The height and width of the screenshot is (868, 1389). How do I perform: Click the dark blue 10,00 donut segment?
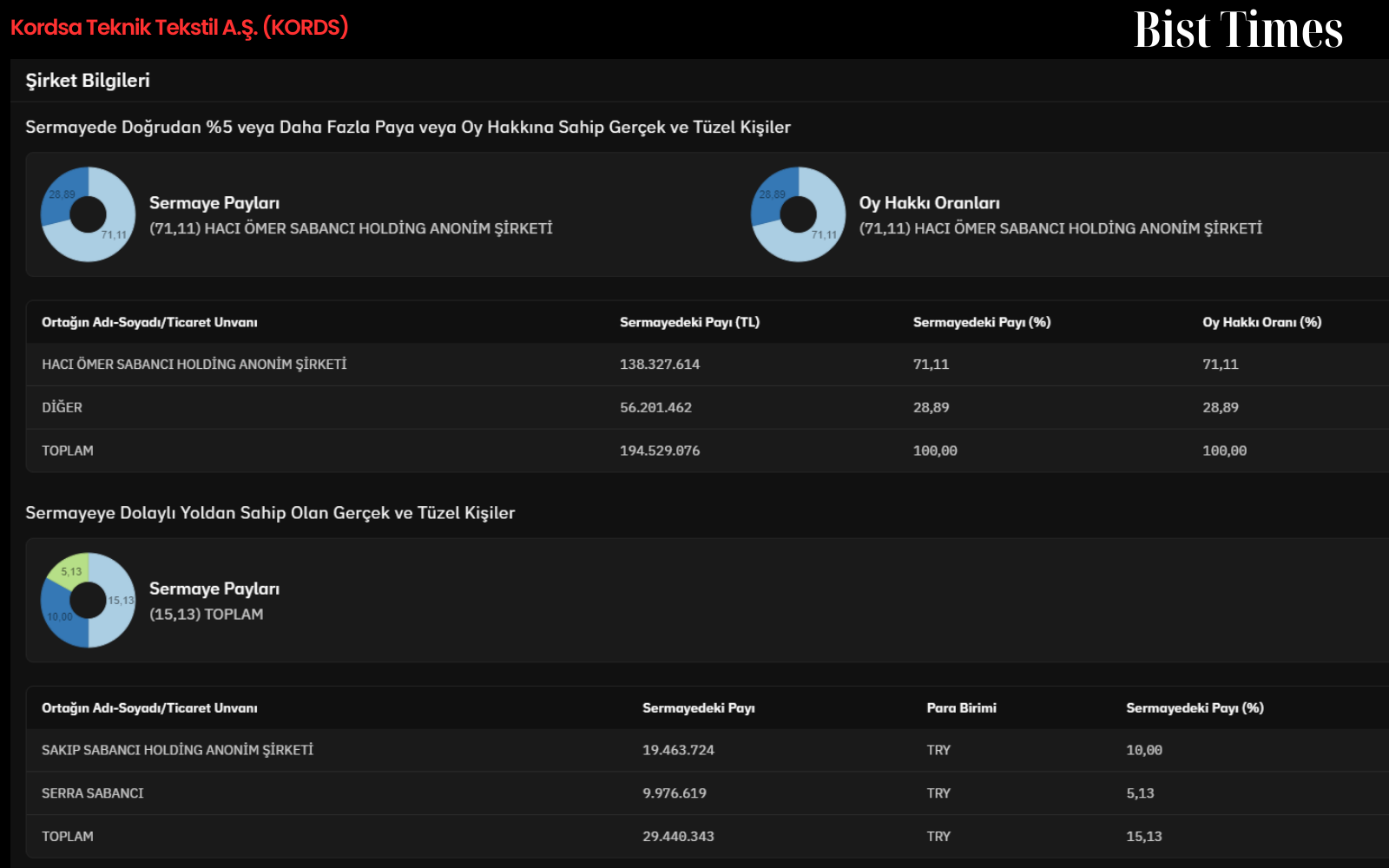(x=61, y=616)
